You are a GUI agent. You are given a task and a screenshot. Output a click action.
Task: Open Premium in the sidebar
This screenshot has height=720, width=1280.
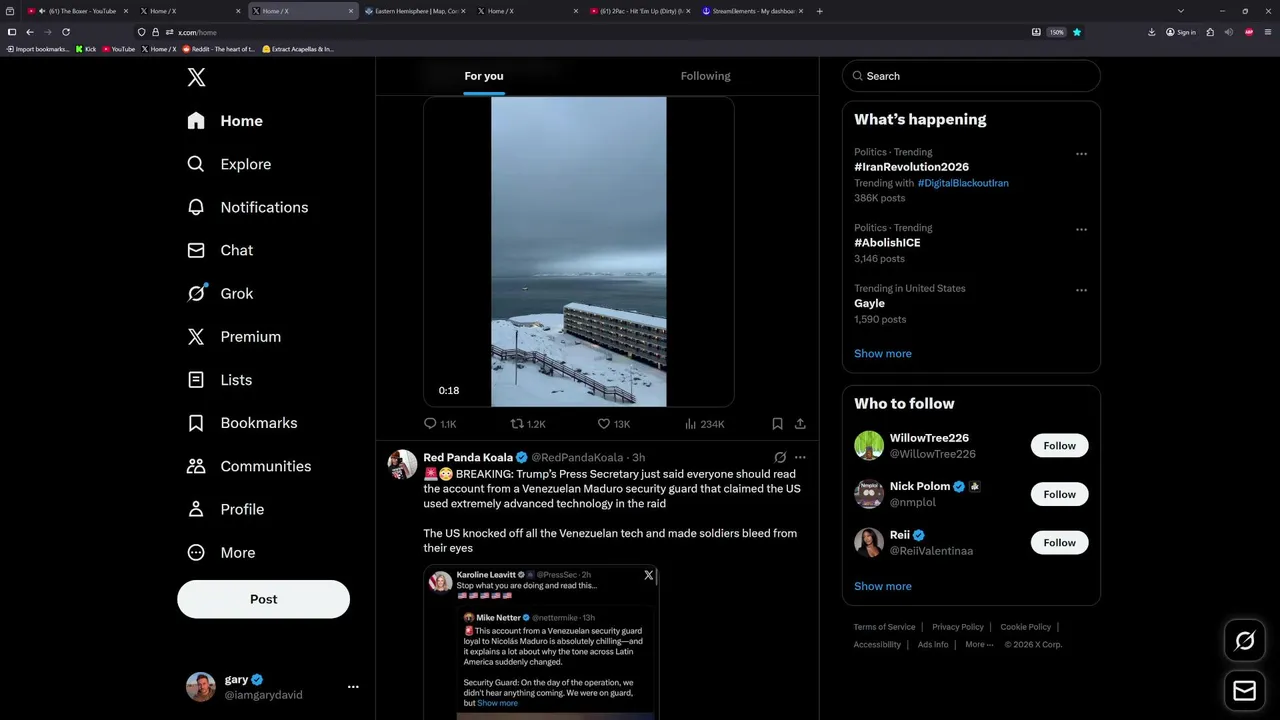(234, 337)
